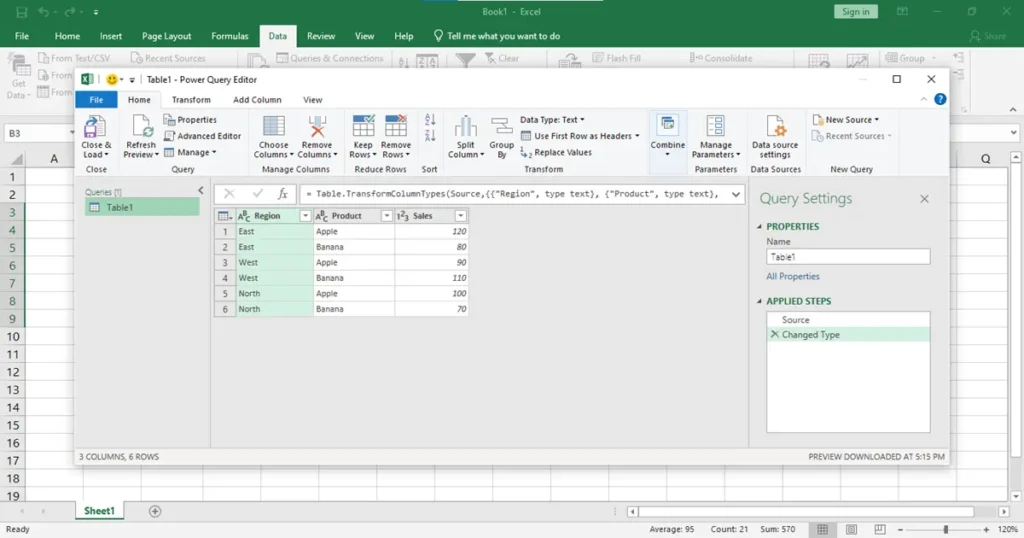Click the West cell in row 4
Screen dimensions: 1024x538
(274, 278)
